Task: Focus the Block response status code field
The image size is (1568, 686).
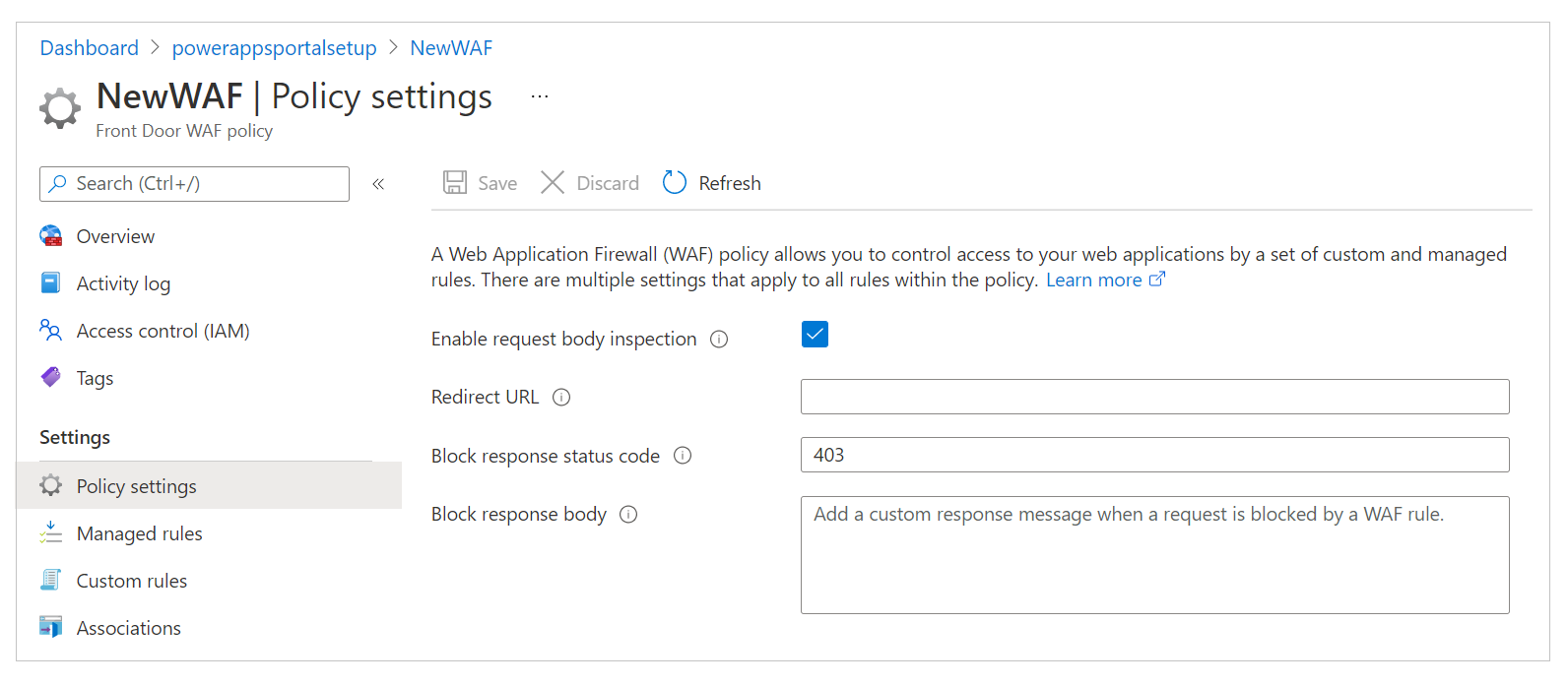Action: pos(1154,455)
